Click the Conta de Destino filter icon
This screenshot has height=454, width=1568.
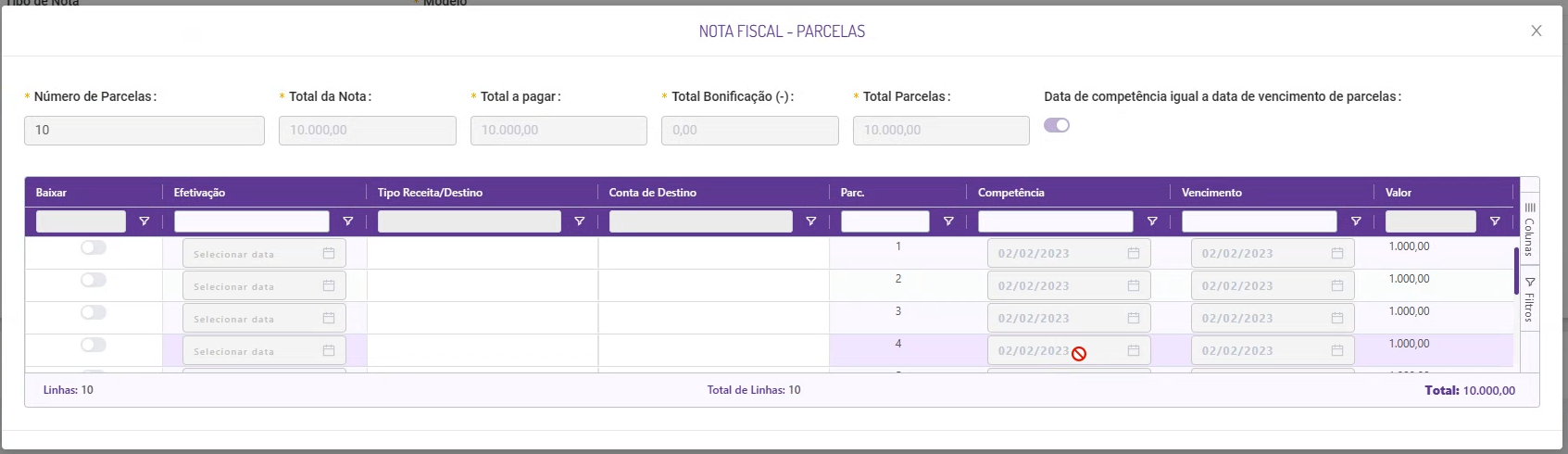click(x=810, y=221)
